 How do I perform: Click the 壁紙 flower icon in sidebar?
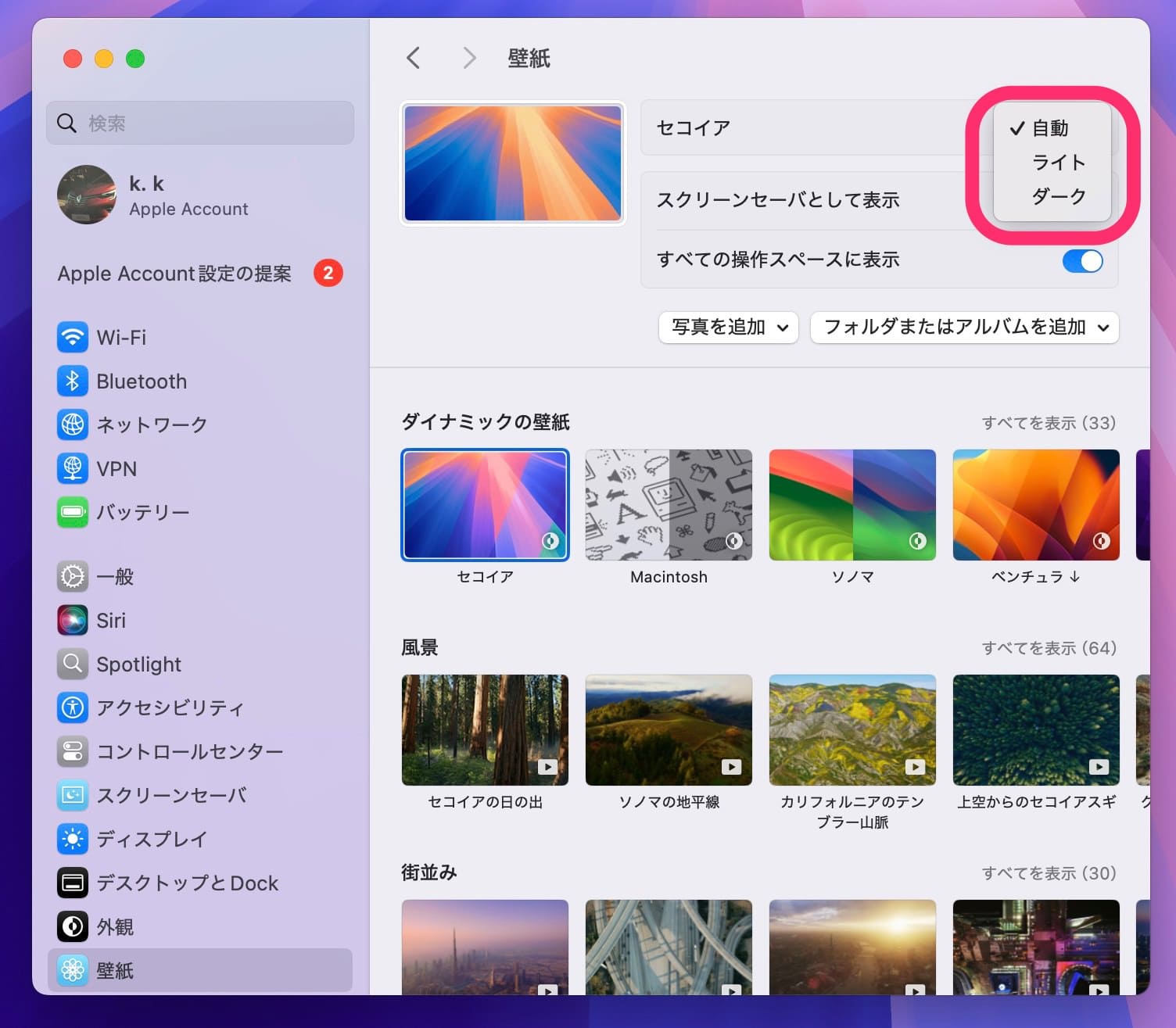coord(73,970)
